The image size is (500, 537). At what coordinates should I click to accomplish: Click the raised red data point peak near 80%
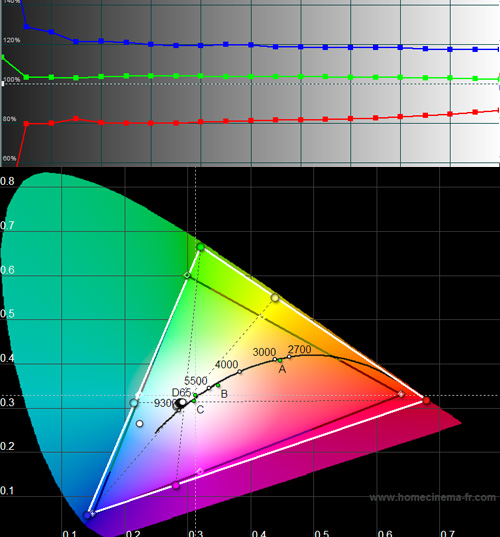point(76,118)
